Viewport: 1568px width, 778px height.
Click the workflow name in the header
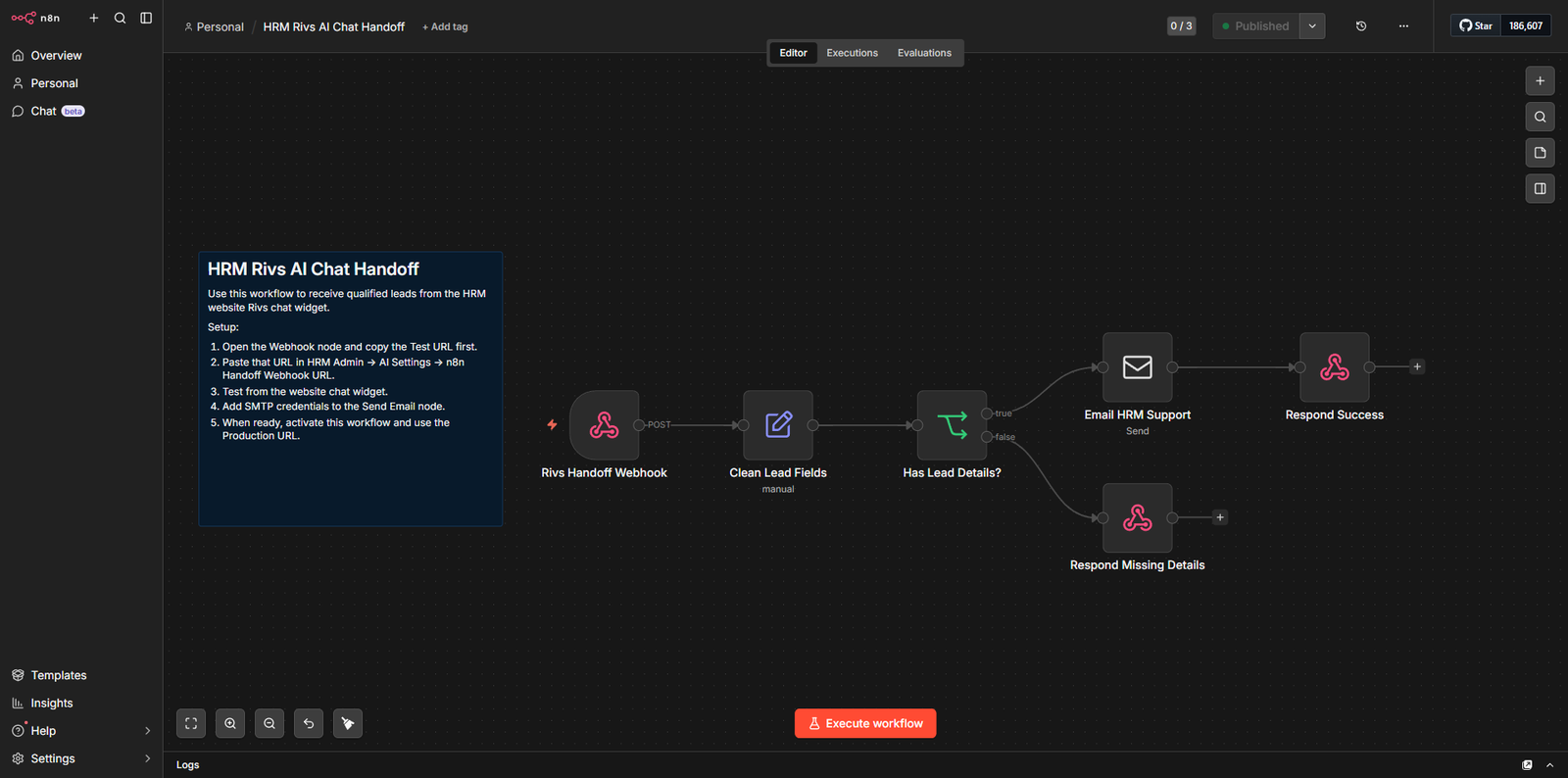pyautogui.click(x=333, y=26)
